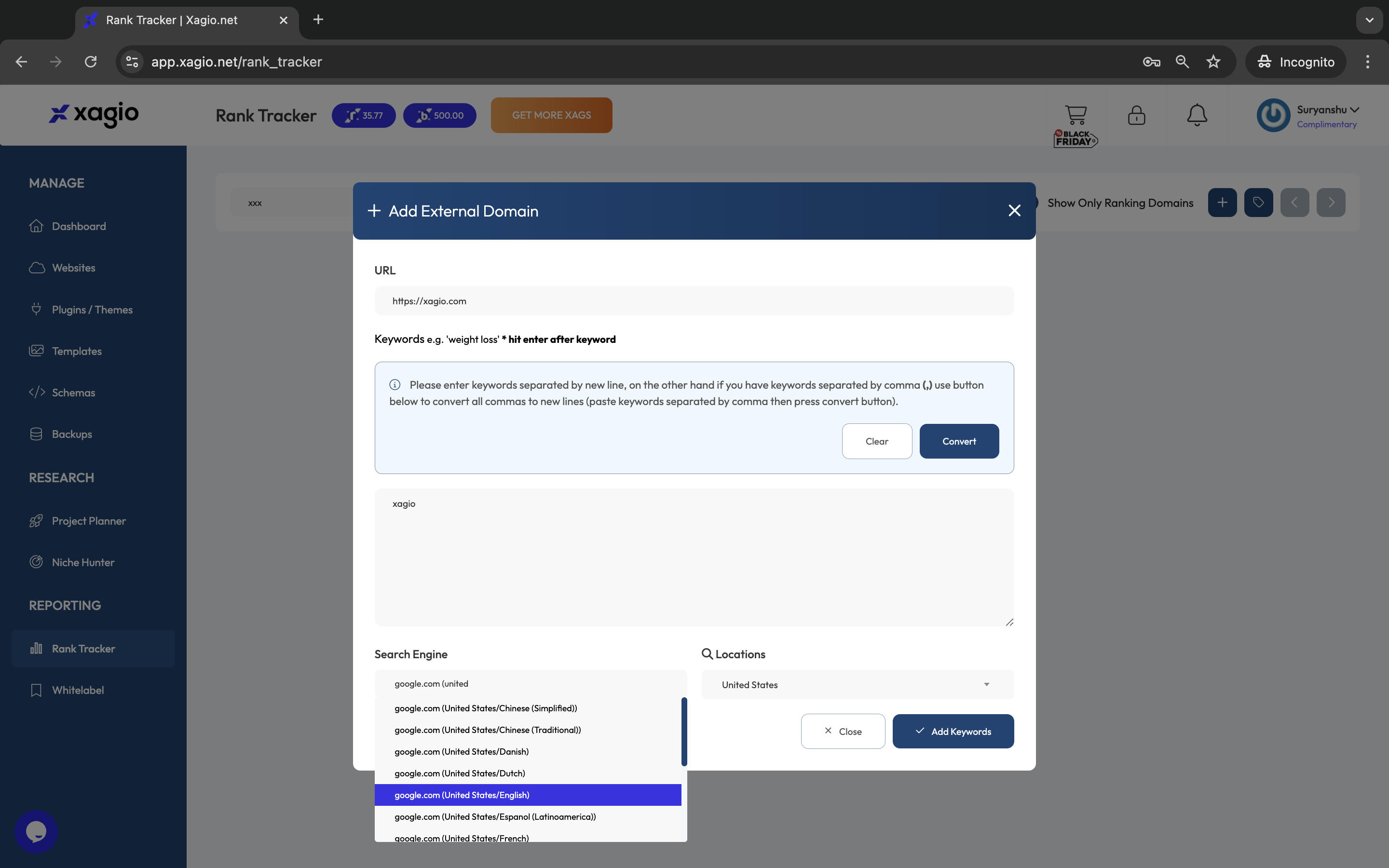The image size is (1389, 868).
Task: Click inside the keywords textarea
Action: pyautogui.click(x=694, y=557)
